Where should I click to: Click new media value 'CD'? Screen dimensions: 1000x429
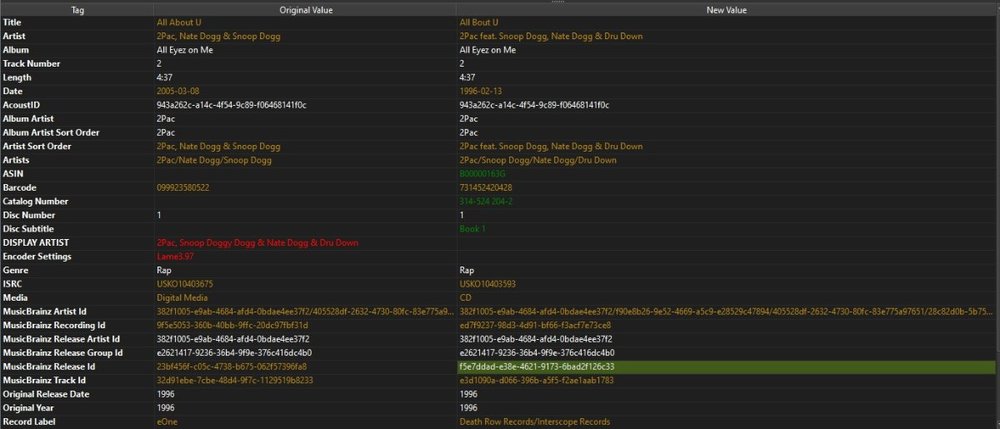click(465, 298)
